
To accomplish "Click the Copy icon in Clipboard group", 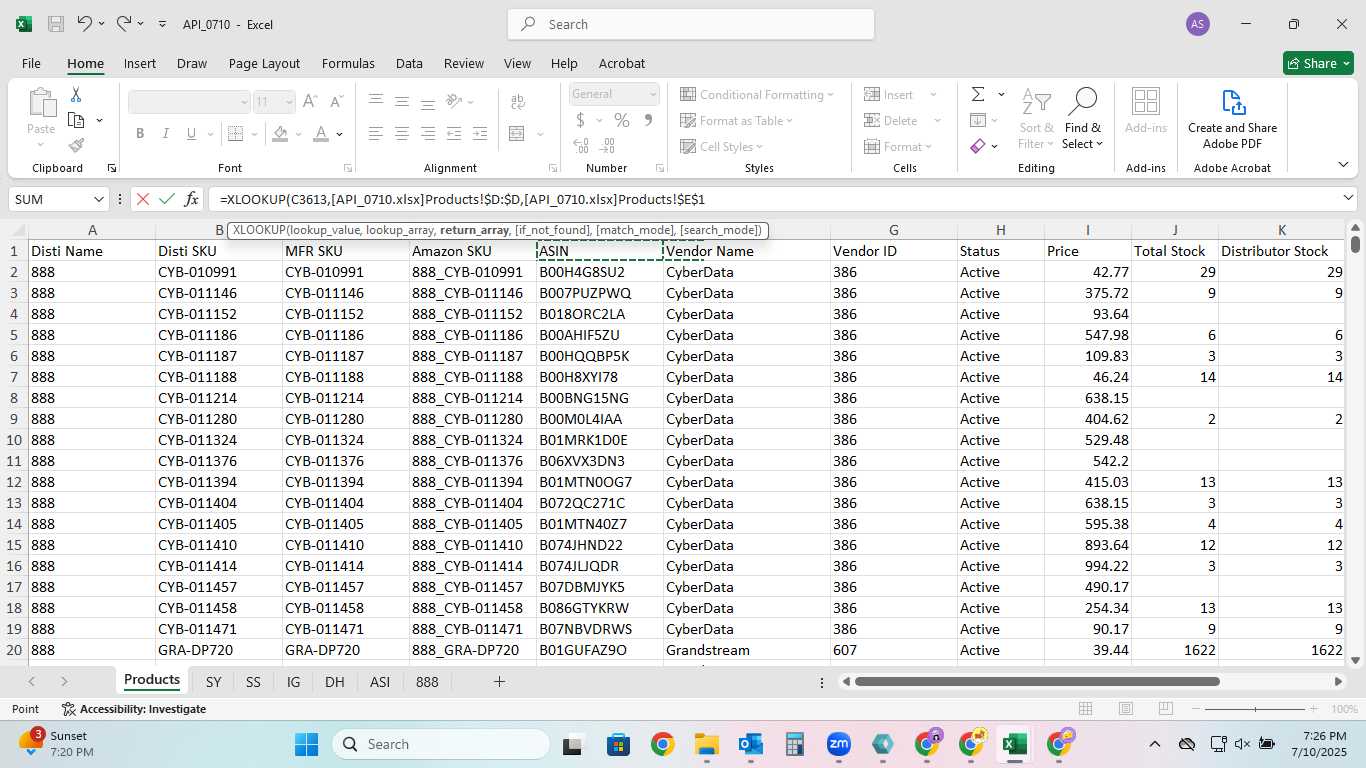I will (76, 120).
